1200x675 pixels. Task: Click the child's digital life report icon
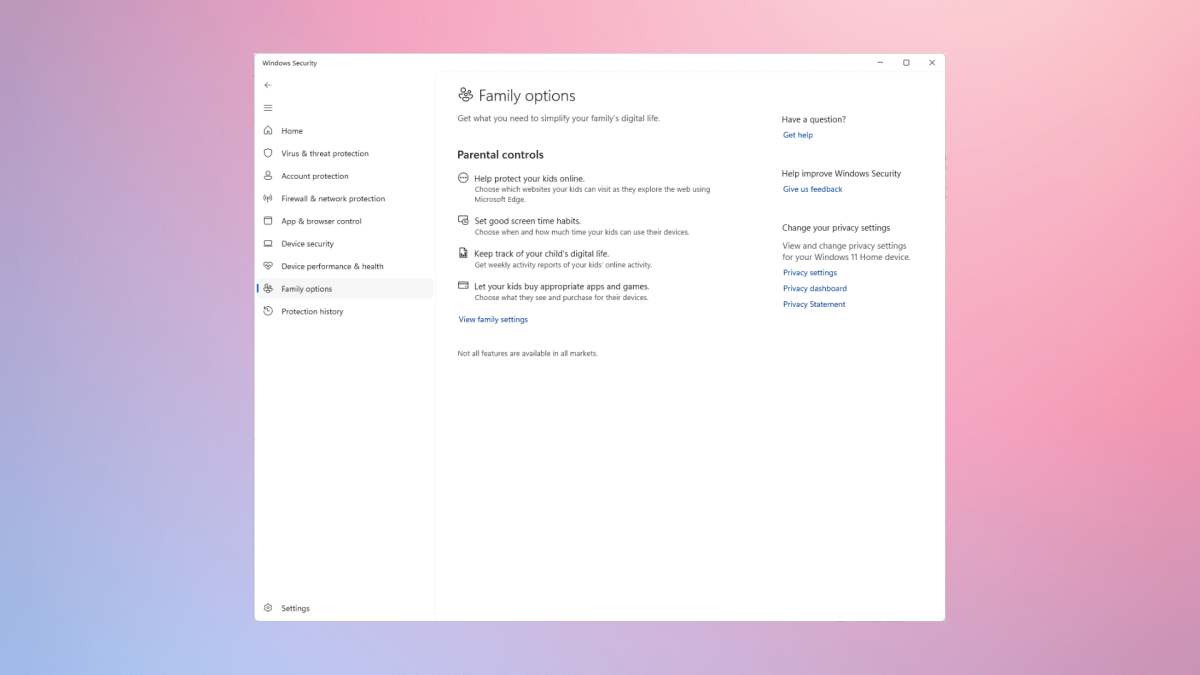point(463,253)
